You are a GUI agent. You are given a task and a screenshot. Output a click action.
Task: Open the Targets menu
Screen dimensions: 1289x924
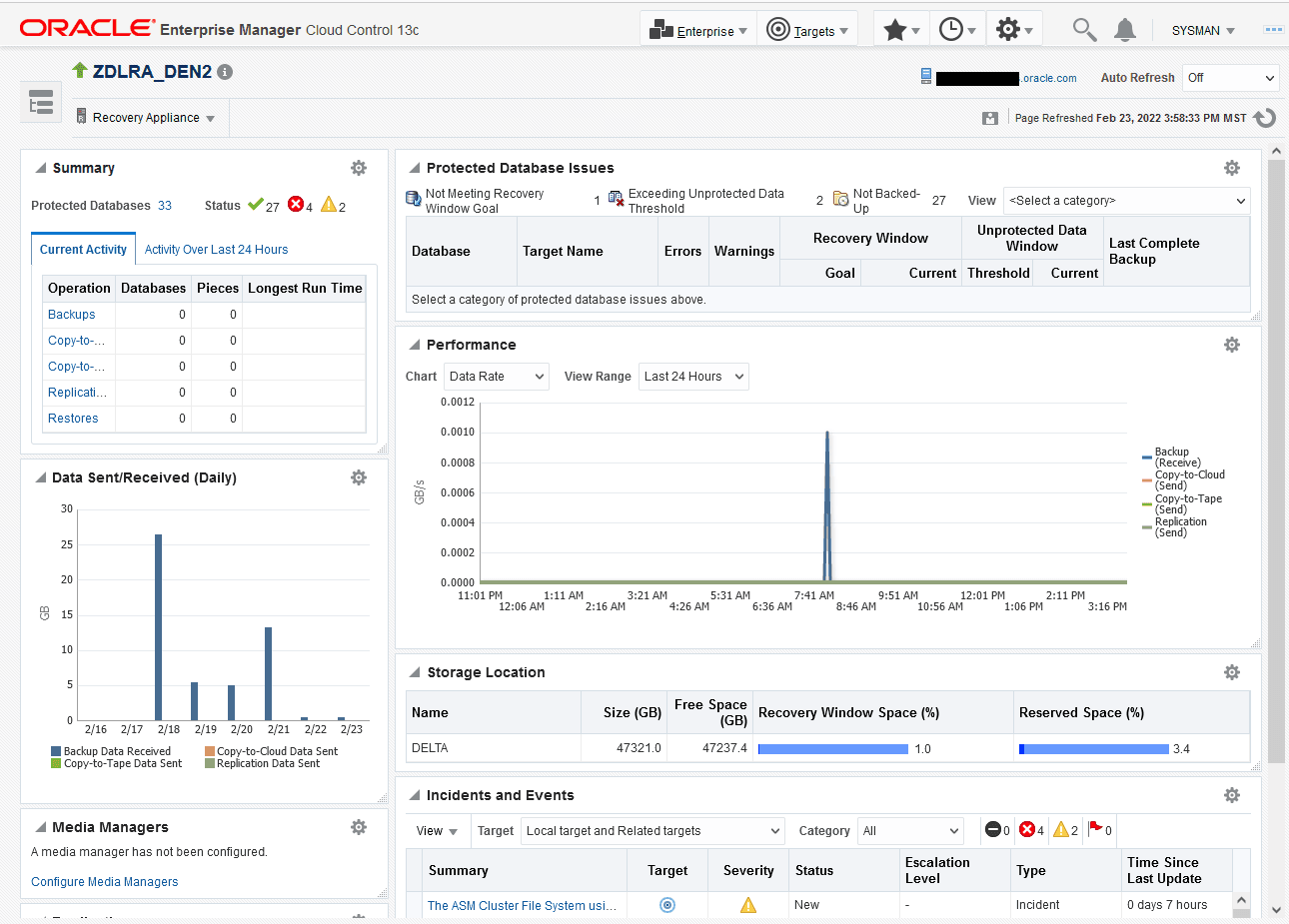coord(807,30)
